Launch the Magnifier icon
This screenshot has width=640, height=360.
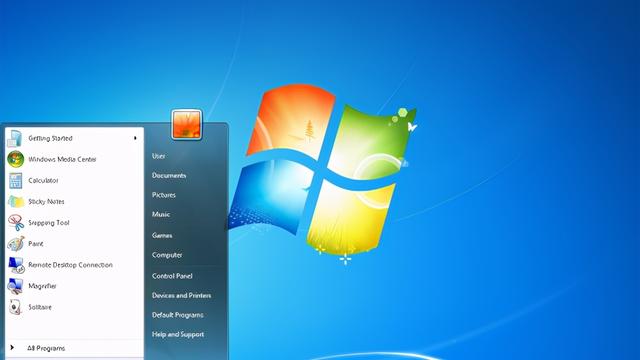click(16, 286)
